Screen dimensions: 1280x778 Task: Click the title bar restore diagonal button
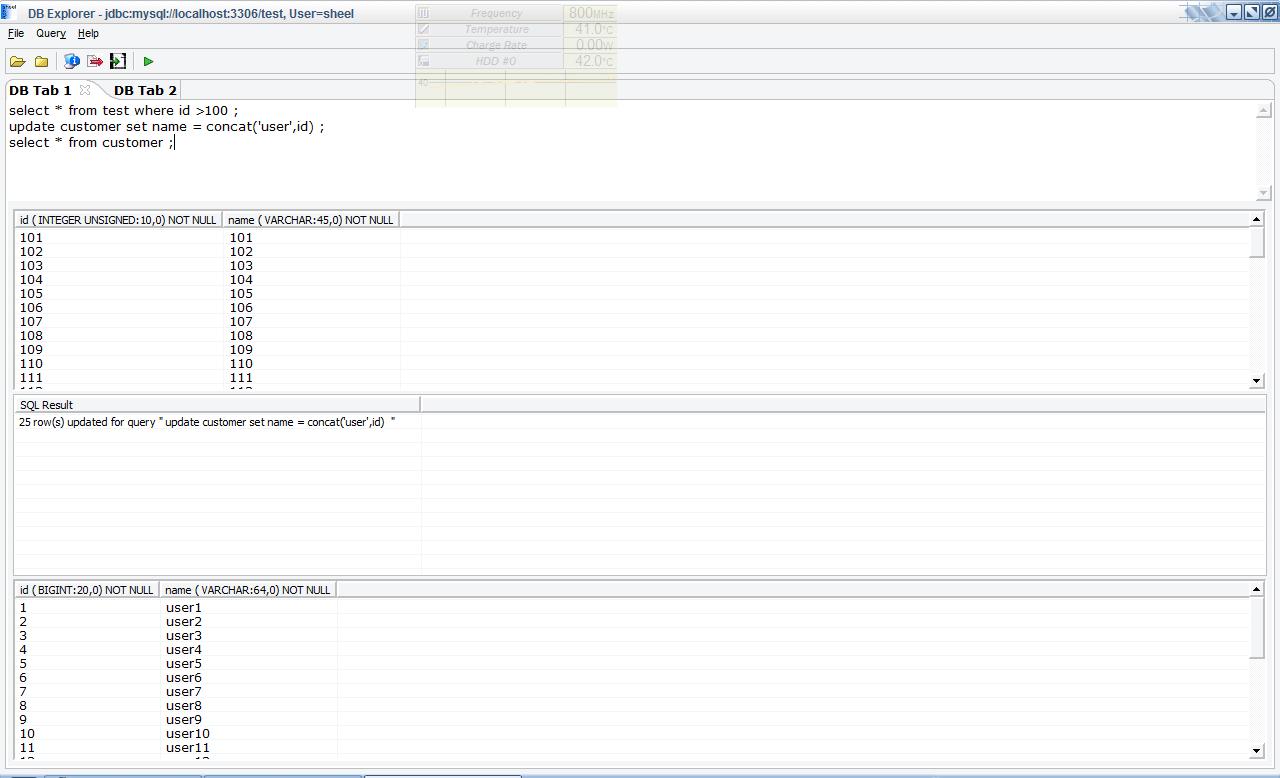pos(1251,12)
